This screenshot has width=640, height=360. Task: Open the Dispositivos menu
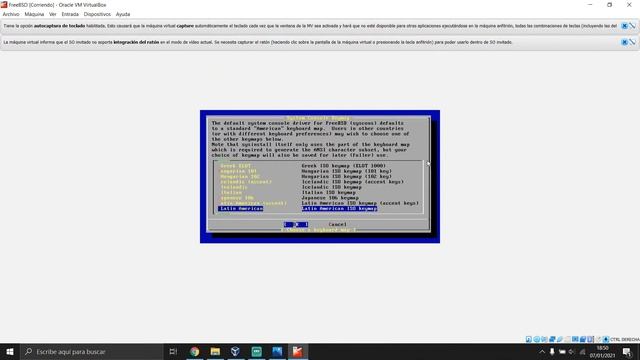point(97,14)
